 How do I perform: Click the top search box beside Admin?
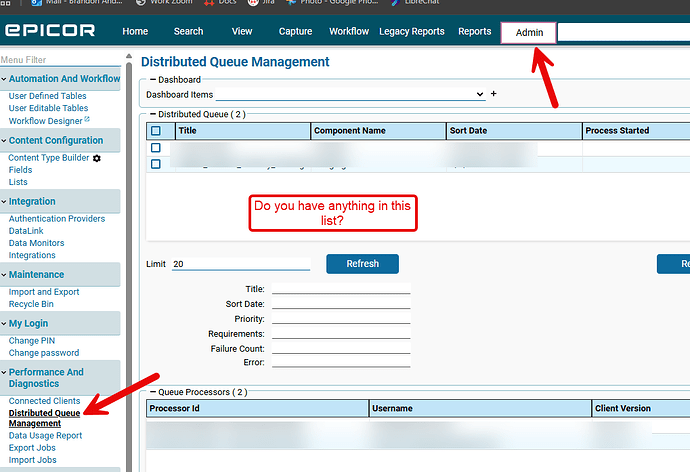624,33
